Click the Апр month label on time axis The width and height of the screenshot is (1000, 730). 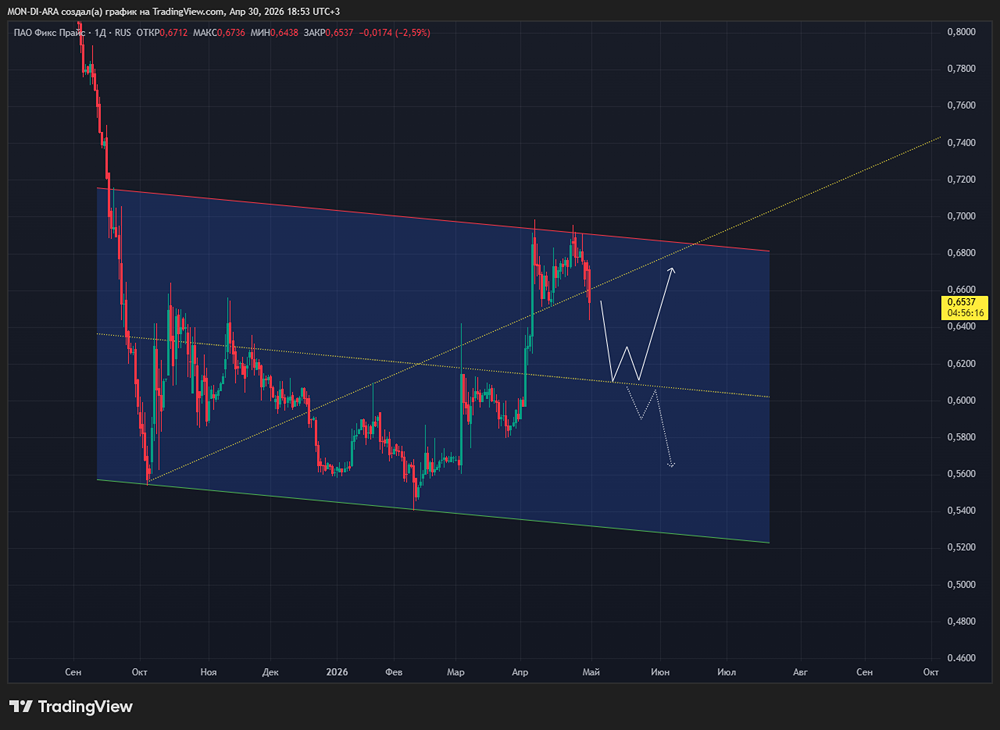(x=520, y=673)
